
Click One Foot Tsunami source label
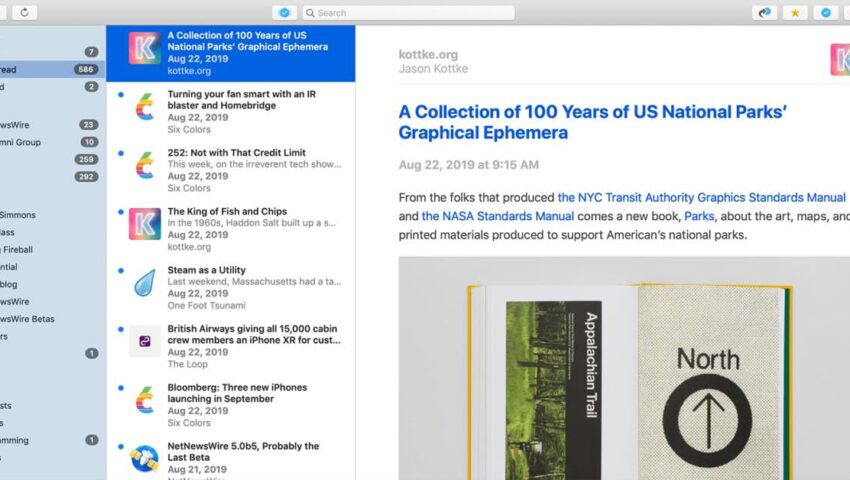click(x=206, y=305)
